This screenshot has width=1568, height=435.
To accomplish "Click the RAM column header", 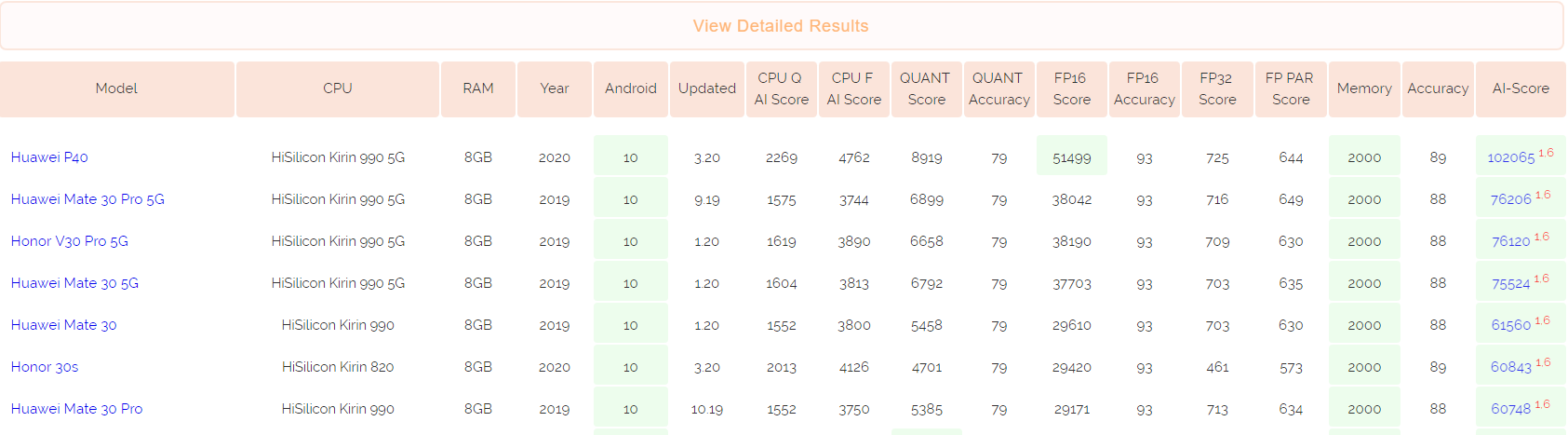I will pos(478,88).
